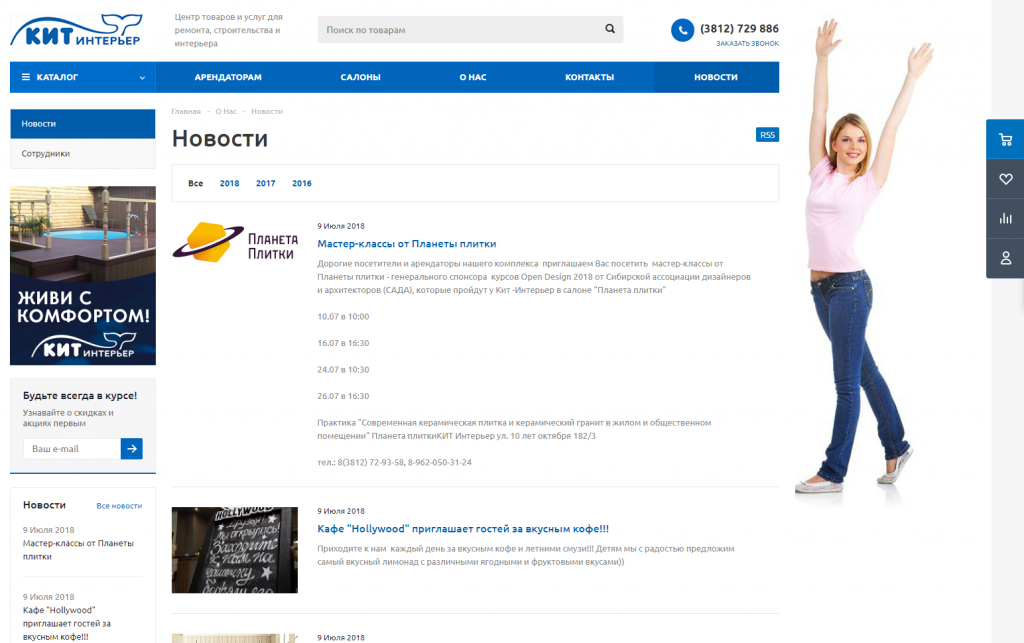Viewport: 1024px width, 643px height.
Task: Expand the Каталог dropdown menu
Action: click(82, 77)
